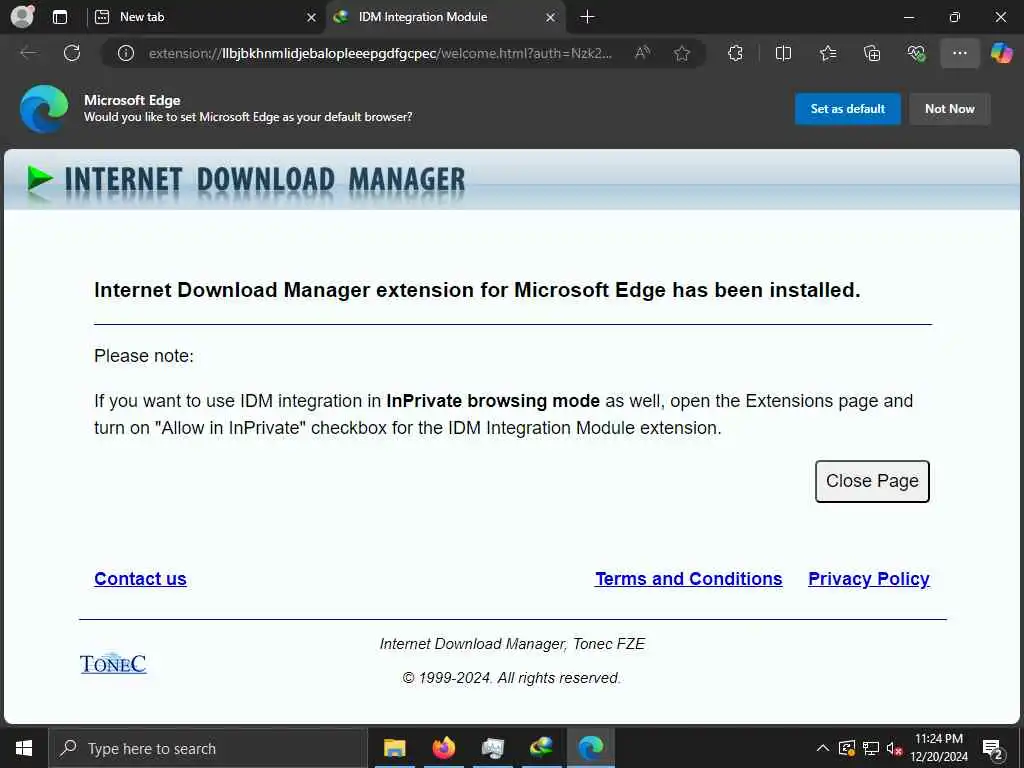
Task: Open the Internet Download Manager taskbar icon
Action: [541, 748]
